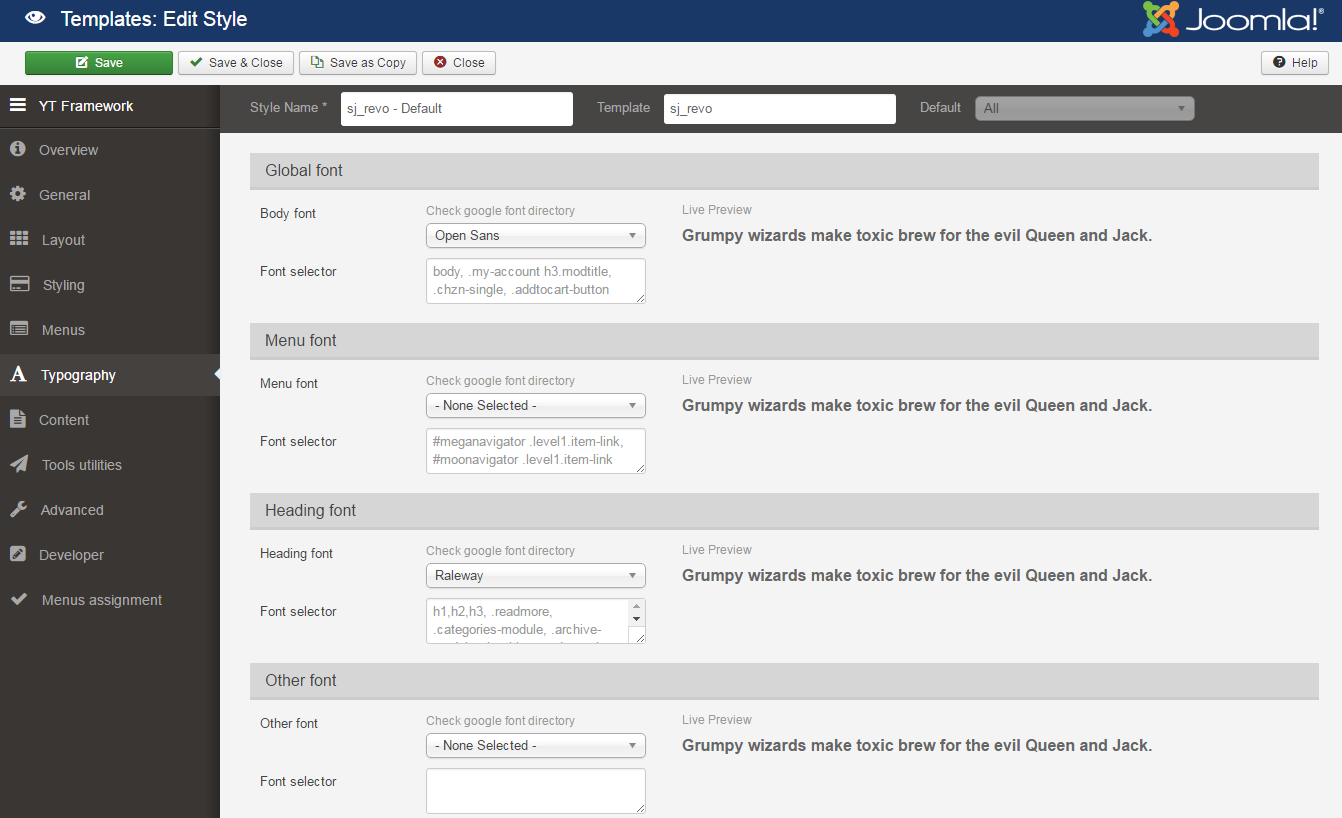Click the Layout grid icon
1342x818 pixels.
click(19, 239)
